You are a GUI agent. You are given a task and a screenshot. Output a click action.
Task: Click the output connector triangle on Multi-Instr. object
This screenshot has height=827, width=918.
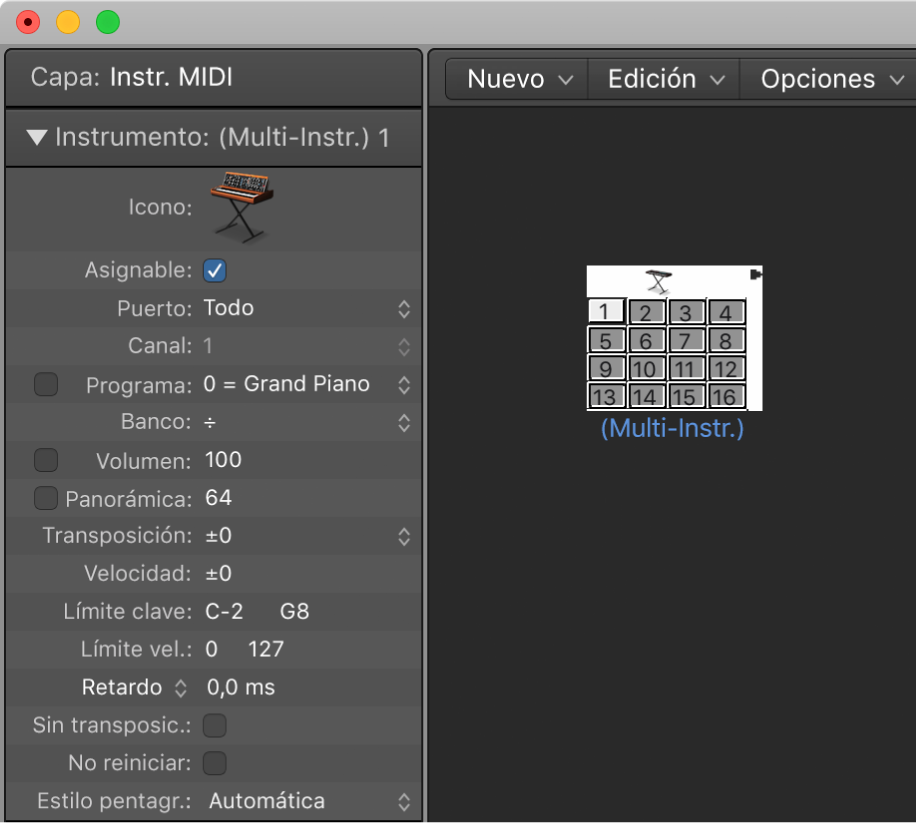756,274
